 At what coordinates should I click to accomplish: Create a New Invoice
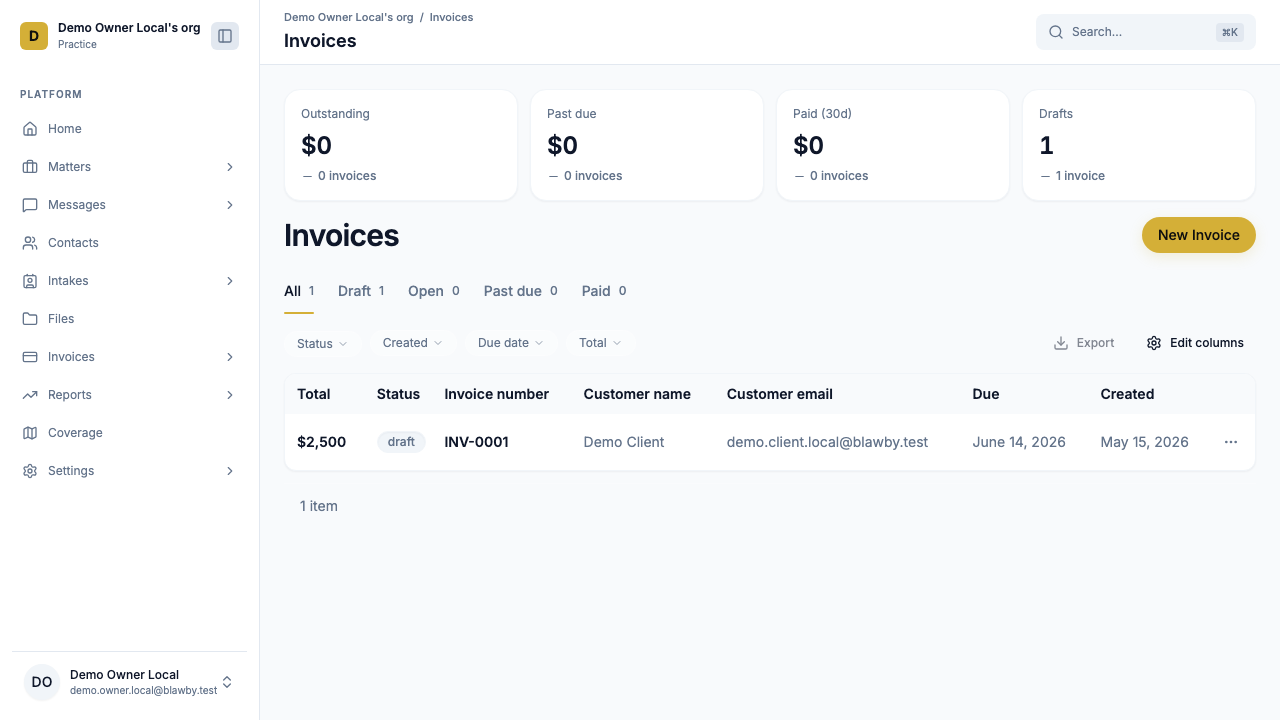(x=1199, y=235)
